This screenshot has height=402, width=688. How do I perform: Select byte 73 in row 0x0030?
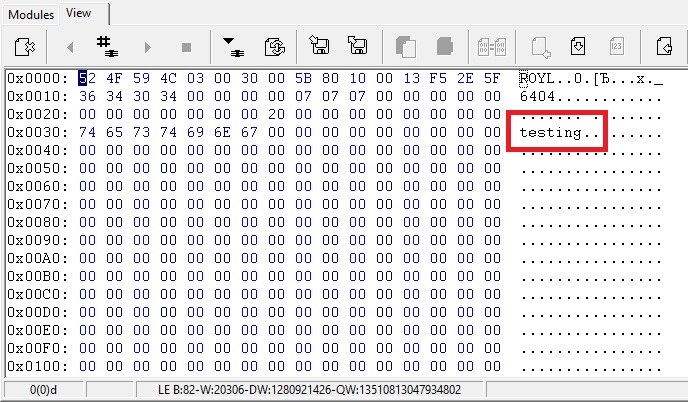(x=141, y=133)
